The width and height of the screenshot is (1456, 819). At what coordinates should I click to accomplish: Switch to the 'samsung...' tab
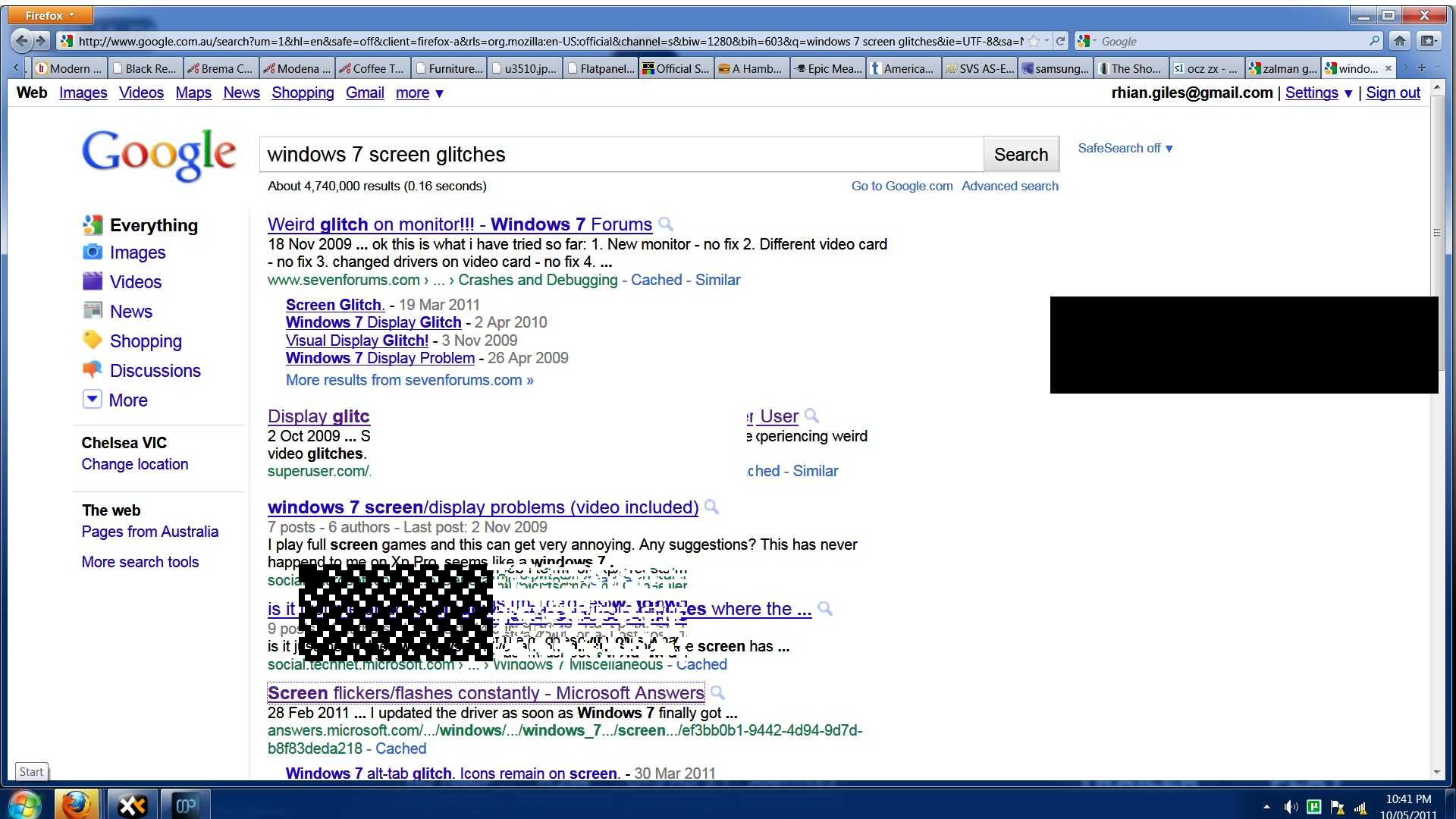point(1055,68)
